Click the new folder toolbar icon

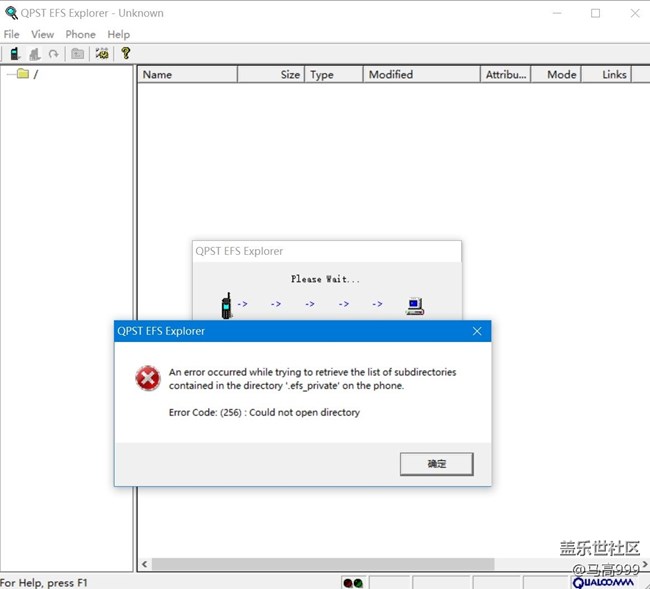pos(77,54)
